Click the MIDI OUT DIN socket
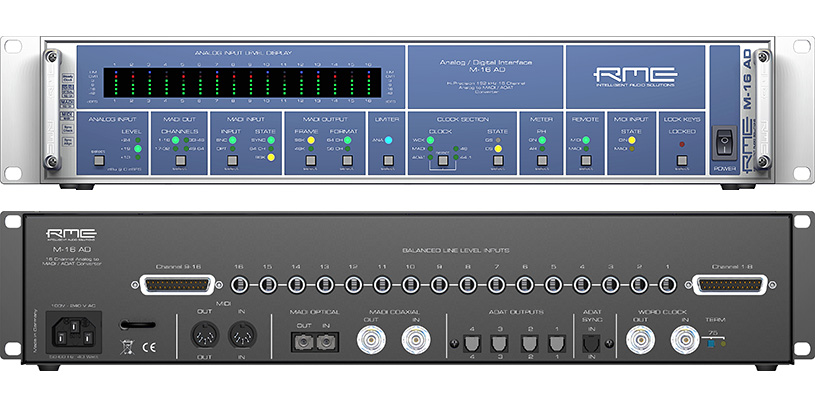 pos(205,335)
